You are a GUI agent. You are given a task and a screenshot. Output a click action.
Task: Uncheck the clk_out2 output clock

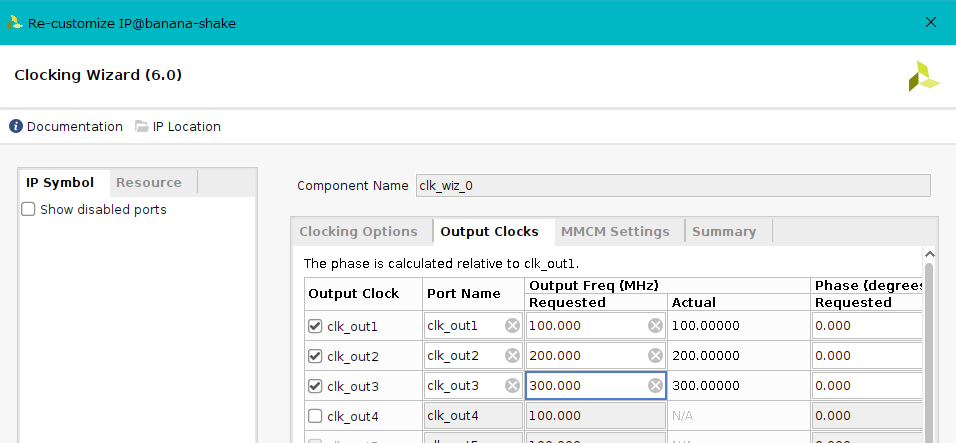pos(316,356)
